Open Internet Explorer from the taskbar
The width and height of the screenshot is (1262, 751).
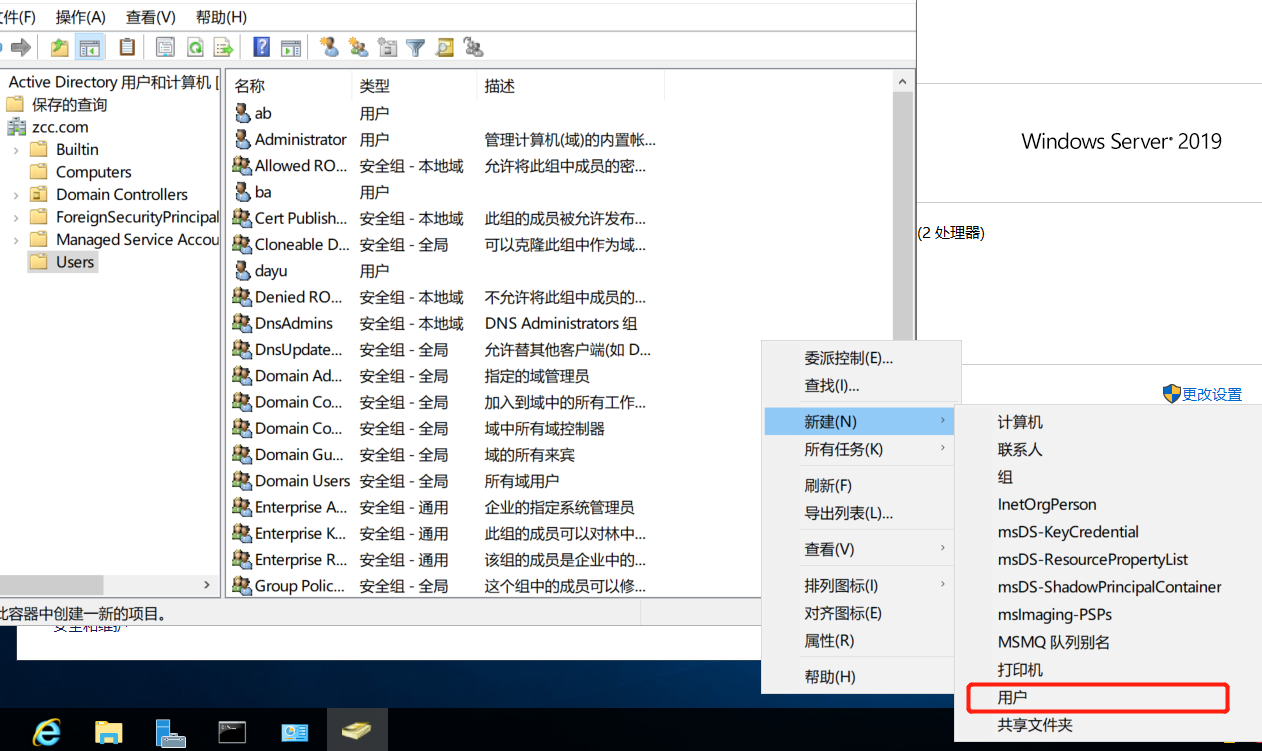click(x=46, y=732)
